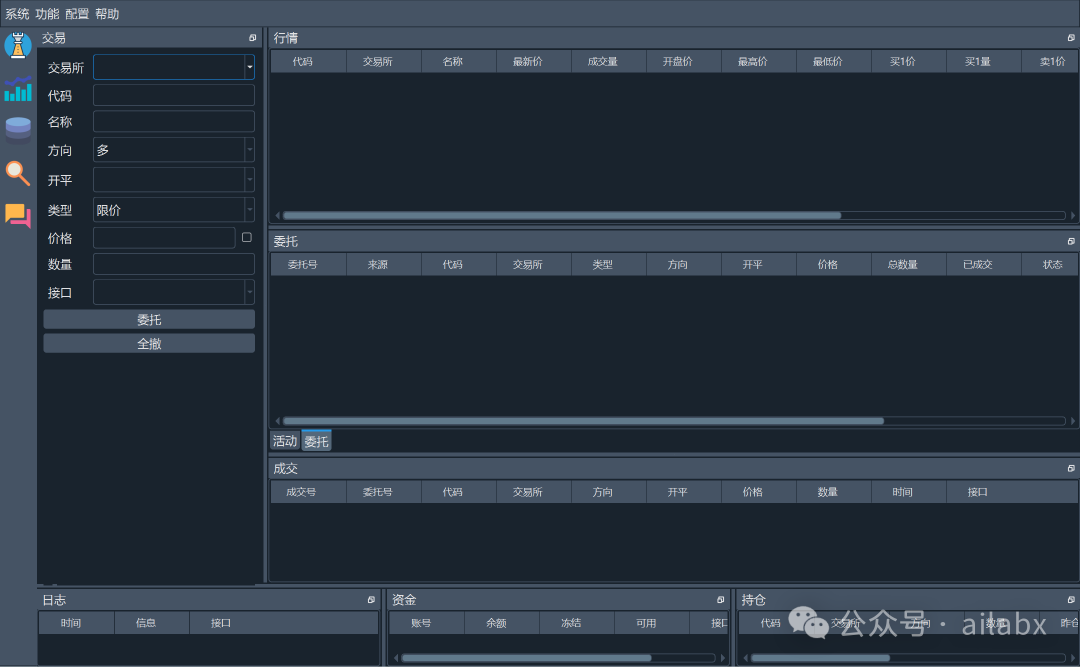This screenshot has height=667, width=1080.
Task: Open the 配置 menu
Action: point(77,14)
